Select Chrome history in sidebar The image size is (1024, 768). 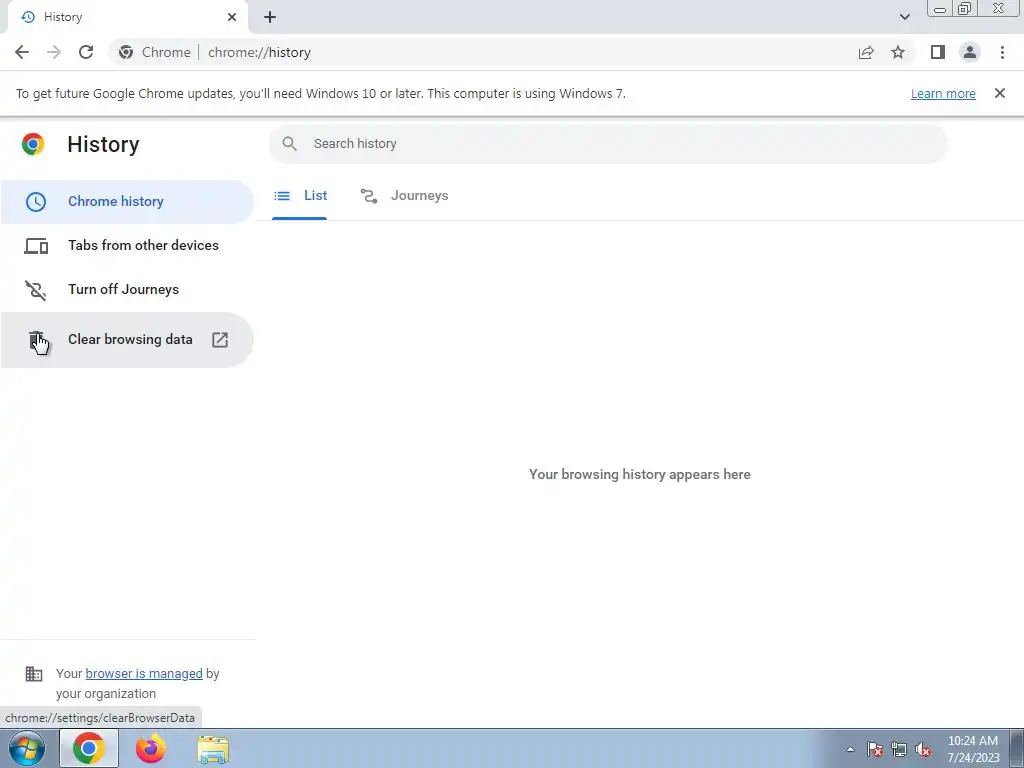[x=127, y=201]
